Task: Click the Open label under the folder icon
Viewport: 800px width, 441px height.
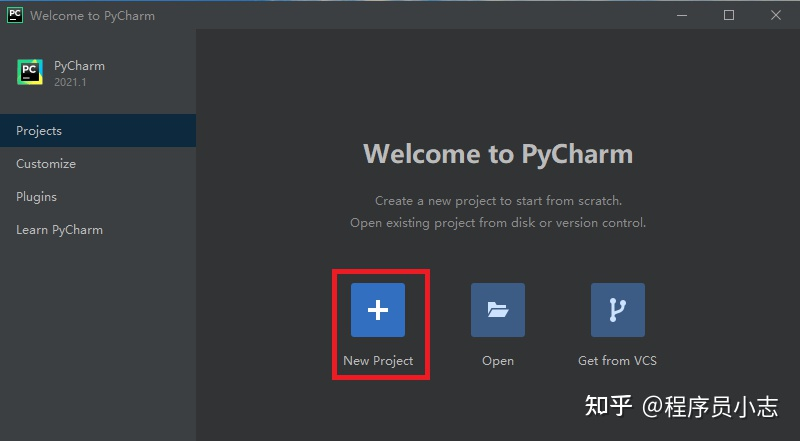Action: [498, 361]
